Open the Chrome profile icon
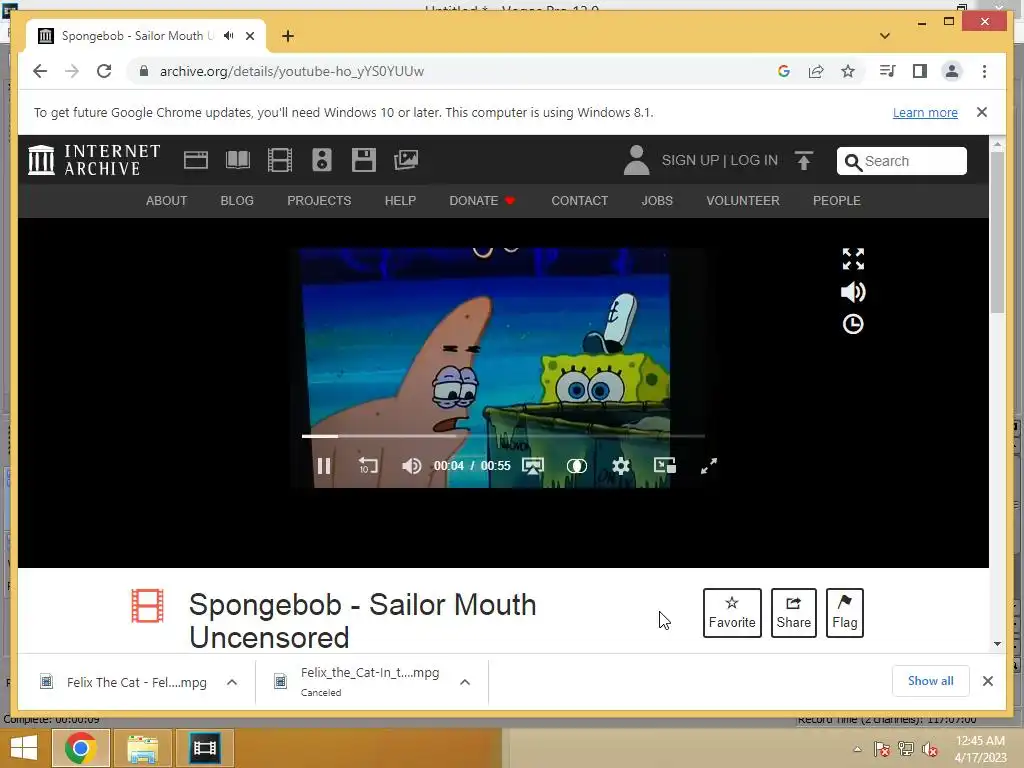This screenshot has height=768, width=1024. click(952, 71)
